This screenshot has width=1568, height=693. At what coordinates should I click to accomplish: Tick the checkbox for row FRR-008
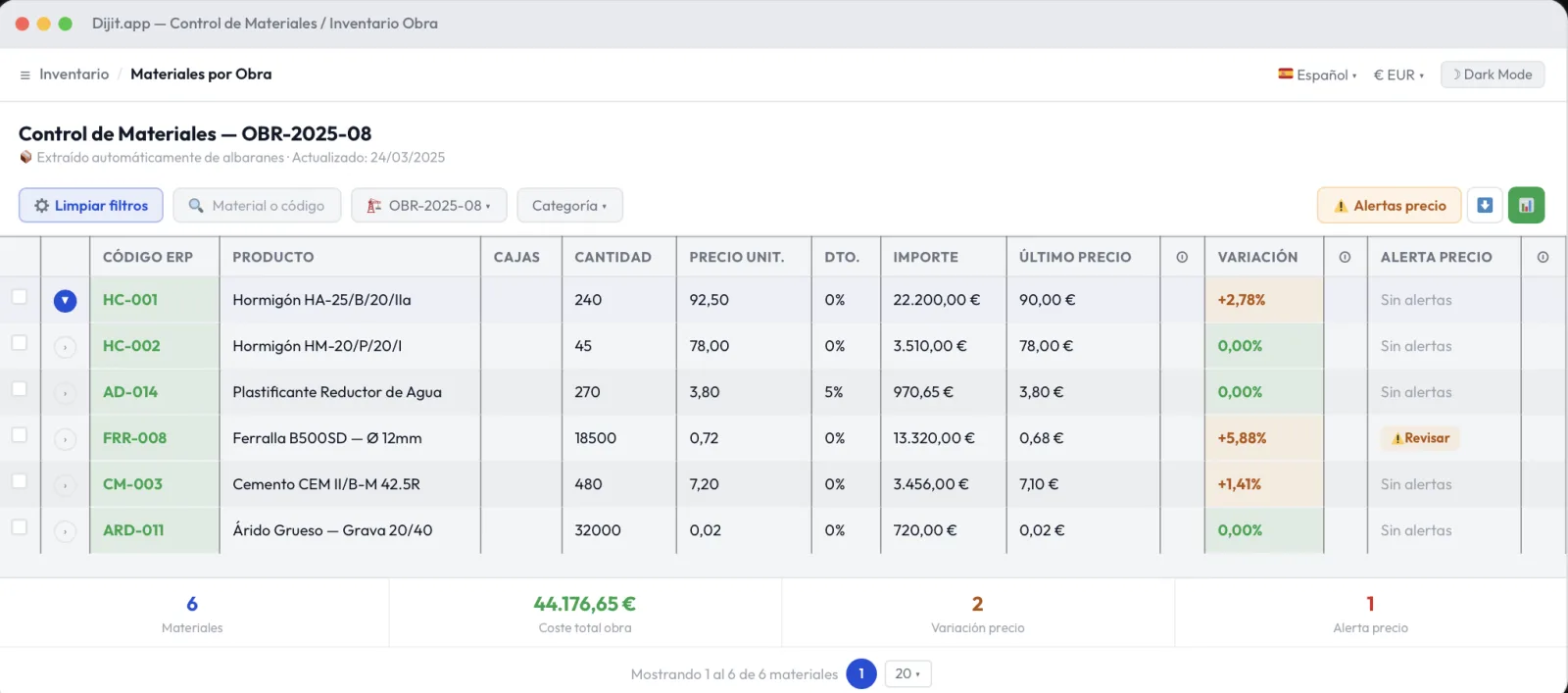coord(19,434)
